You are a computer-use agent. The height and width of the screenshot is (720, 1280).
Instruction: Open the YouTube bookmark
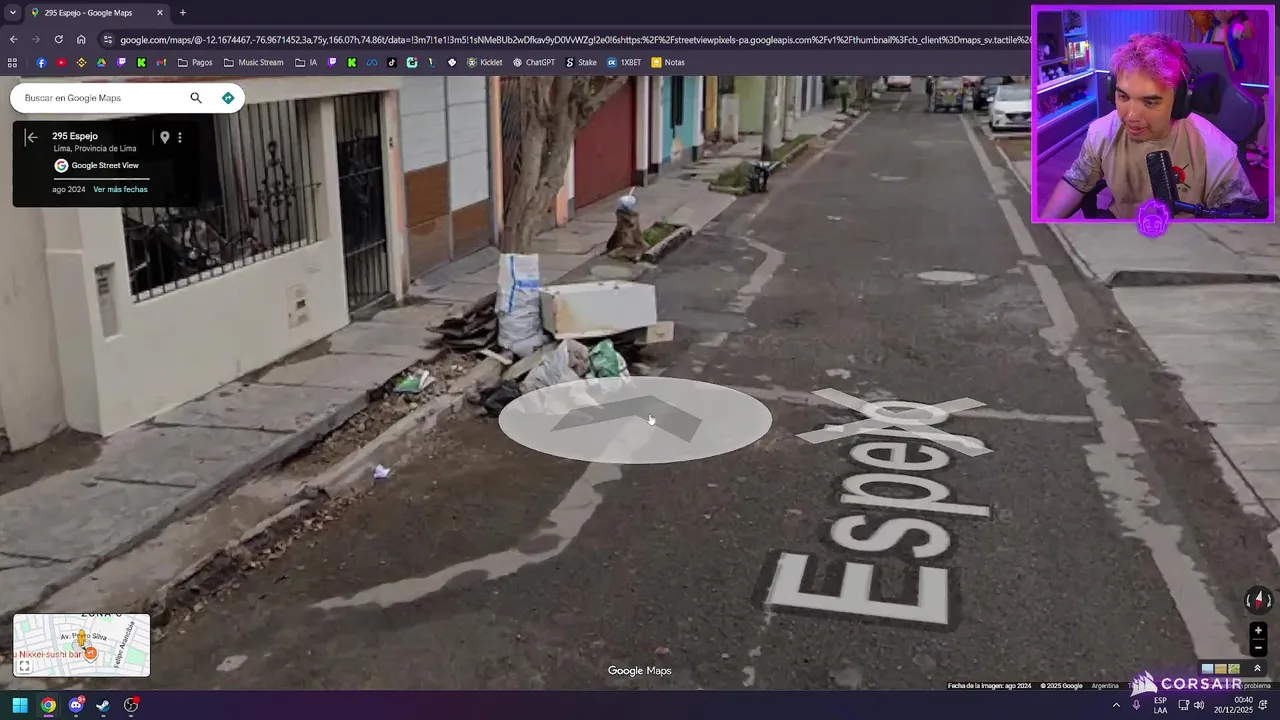click(61, 62)
